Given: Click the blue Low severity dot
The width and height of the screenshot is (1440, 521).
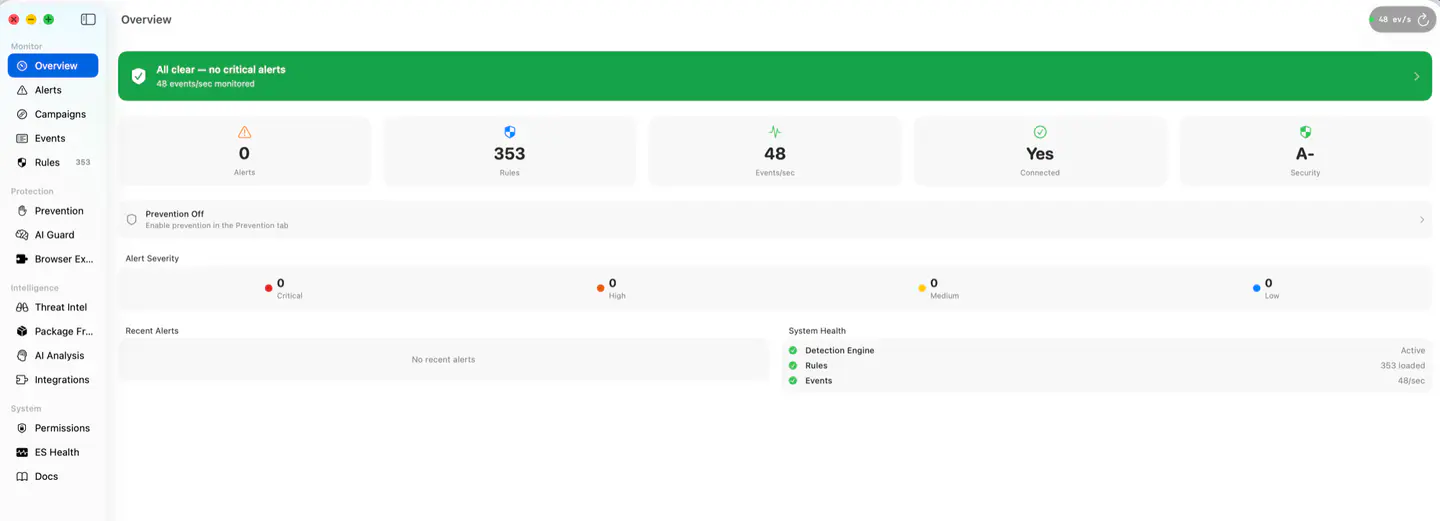Looking at the screenshot, I should click(1256, 288).
